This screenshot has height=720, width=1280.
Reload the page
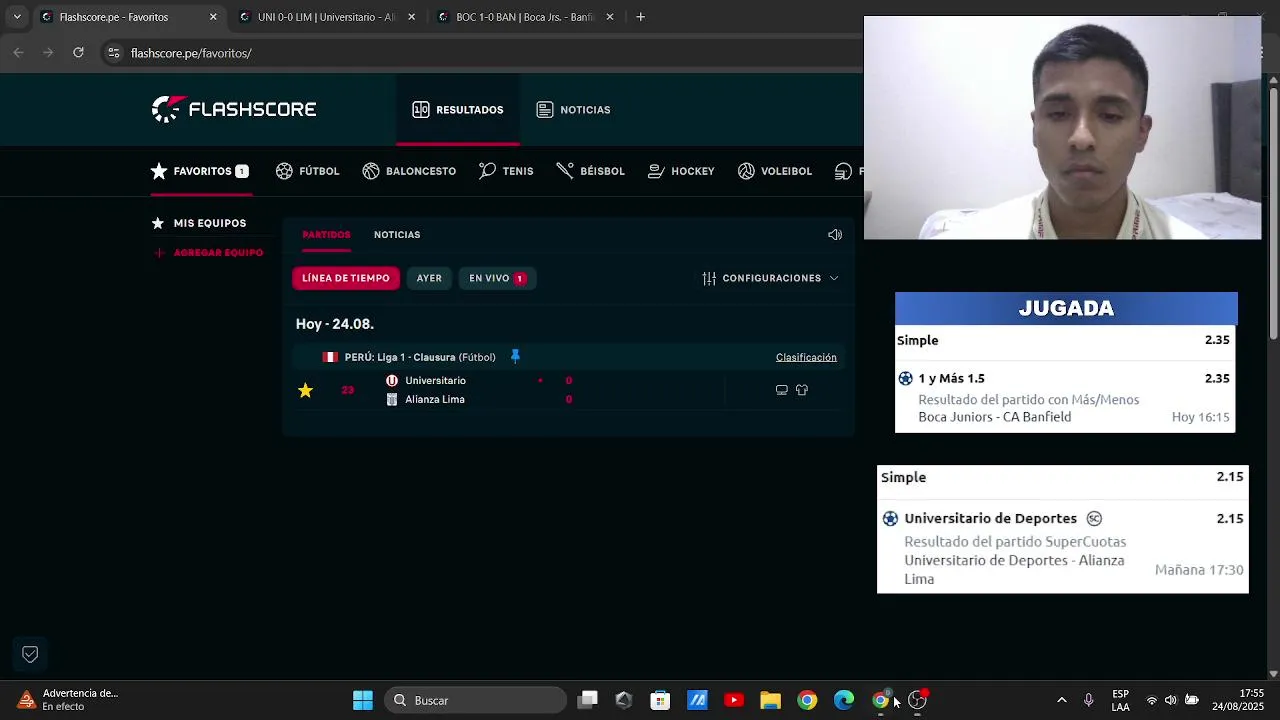click(x=78, y=53)
